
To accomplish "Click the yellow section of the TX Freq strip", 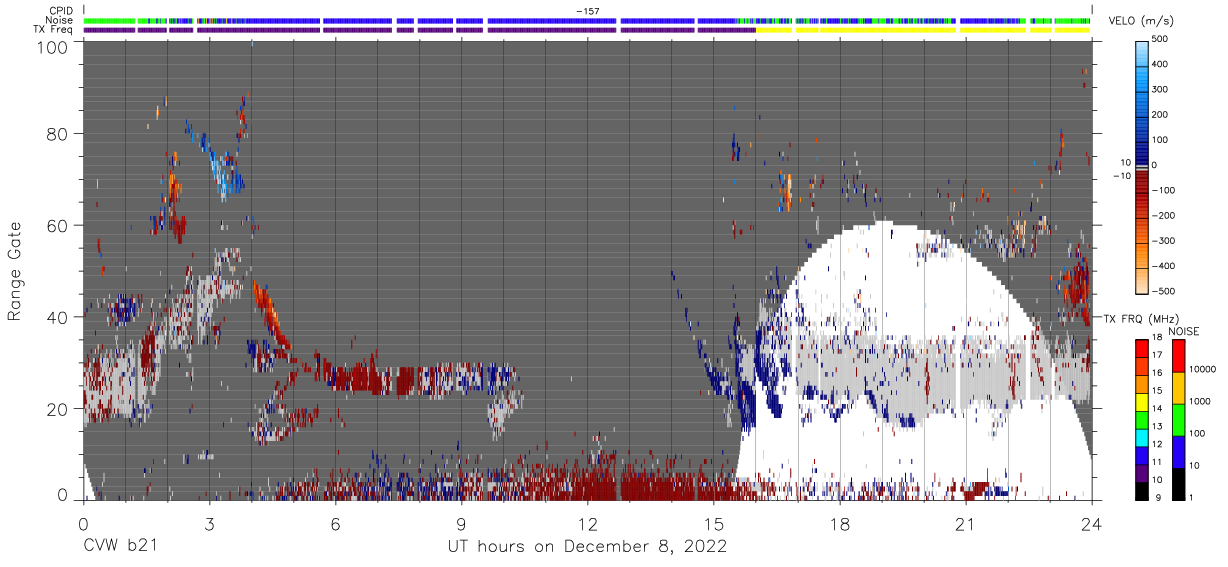I will tap(923, 30).
